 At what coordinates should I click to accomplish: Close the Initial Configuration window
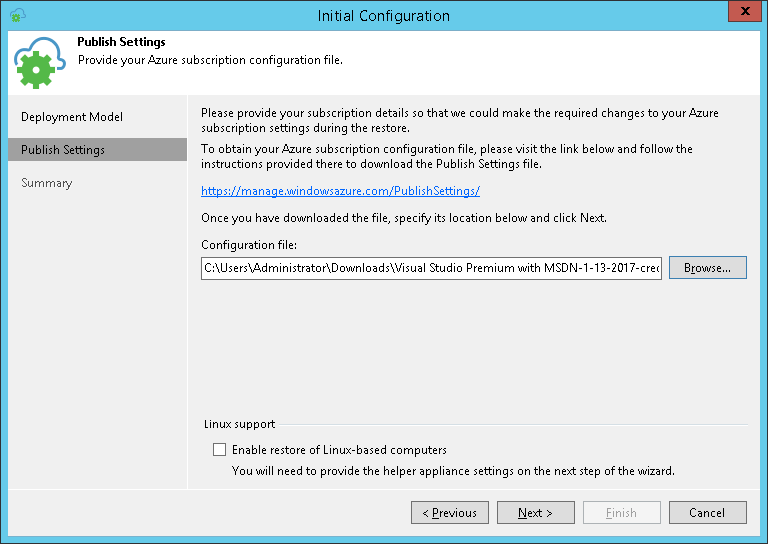(x=741, y=14)
